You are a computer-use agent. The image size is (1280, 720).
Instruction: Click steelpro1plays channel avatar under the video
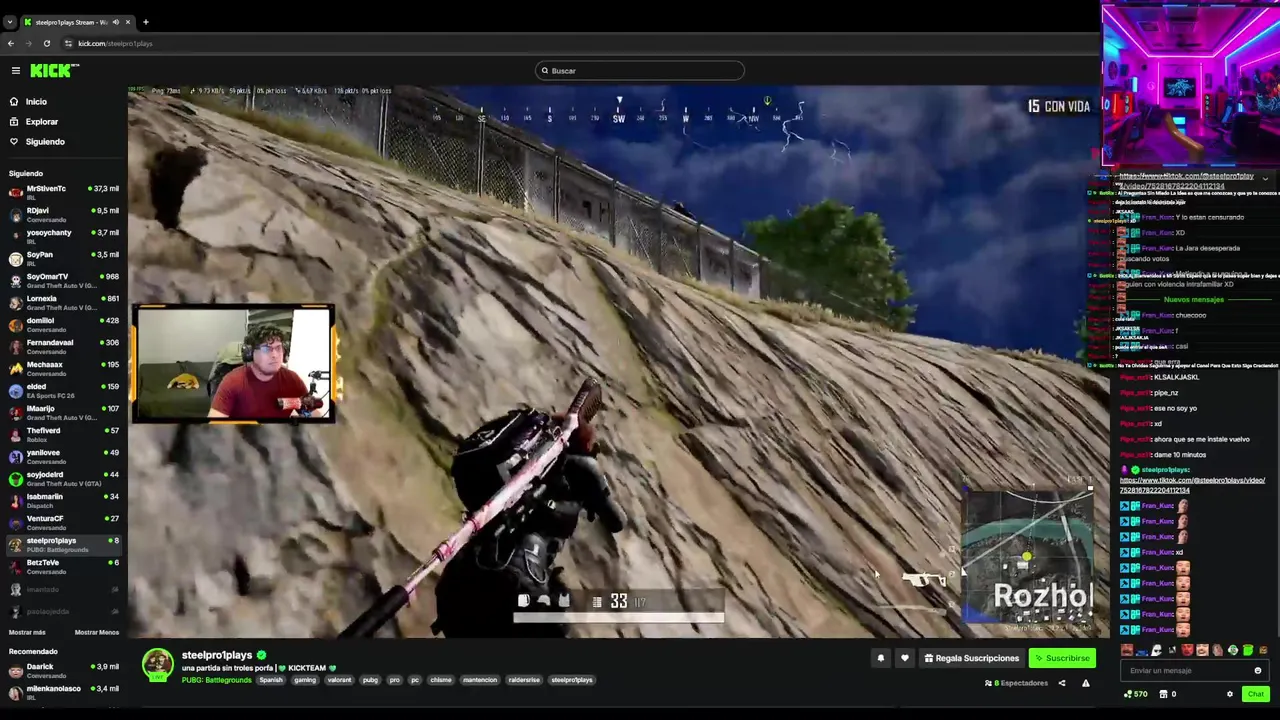(x=157, y=665)
